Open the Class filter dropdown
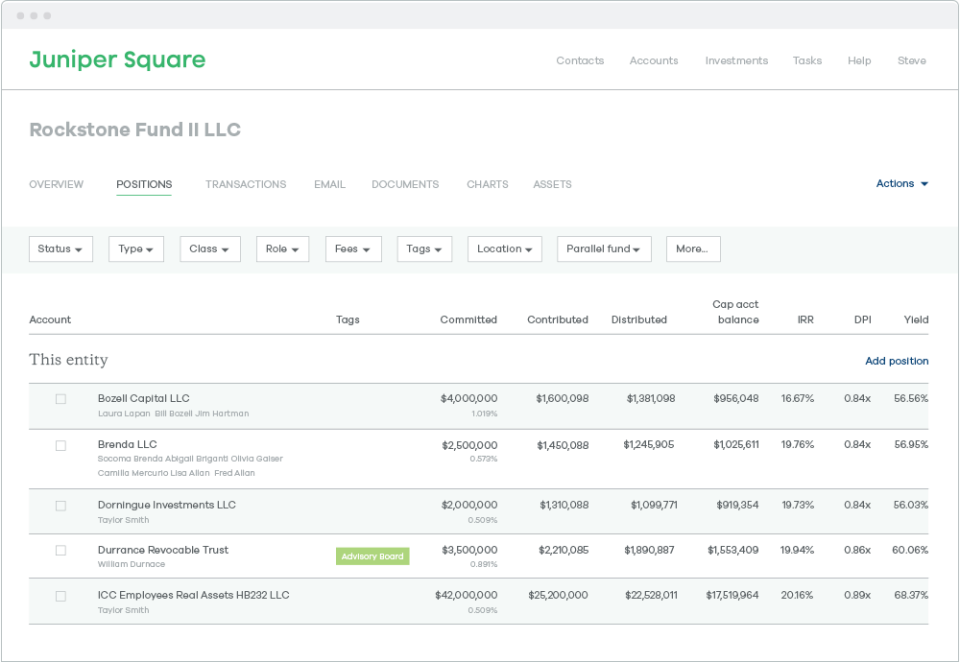 (210, 249)
